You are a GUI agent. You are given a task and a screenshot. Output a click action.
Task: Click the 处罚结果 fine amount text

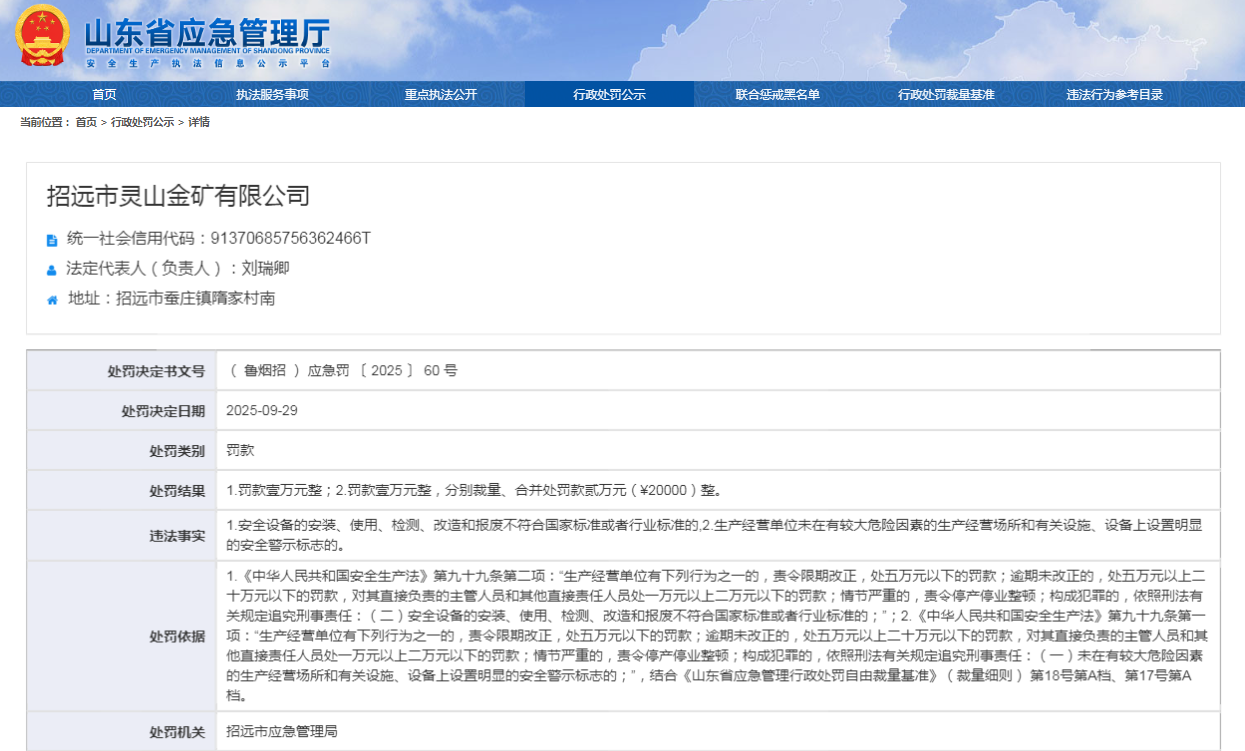coord(473,491)
